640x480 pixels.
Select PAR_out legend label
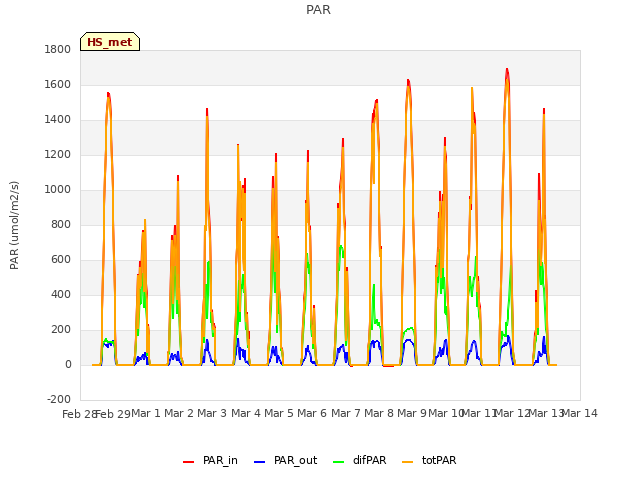(296, 460)
